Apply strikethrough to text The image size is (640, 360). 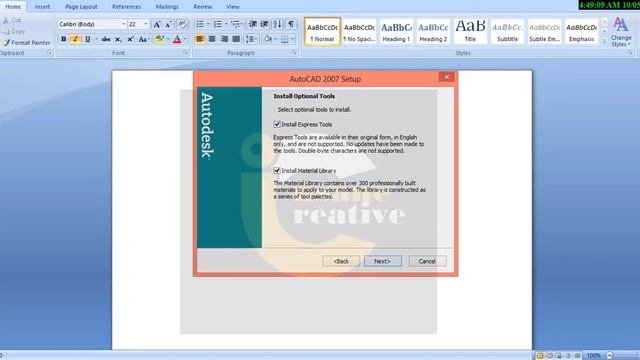coord(106,39)
